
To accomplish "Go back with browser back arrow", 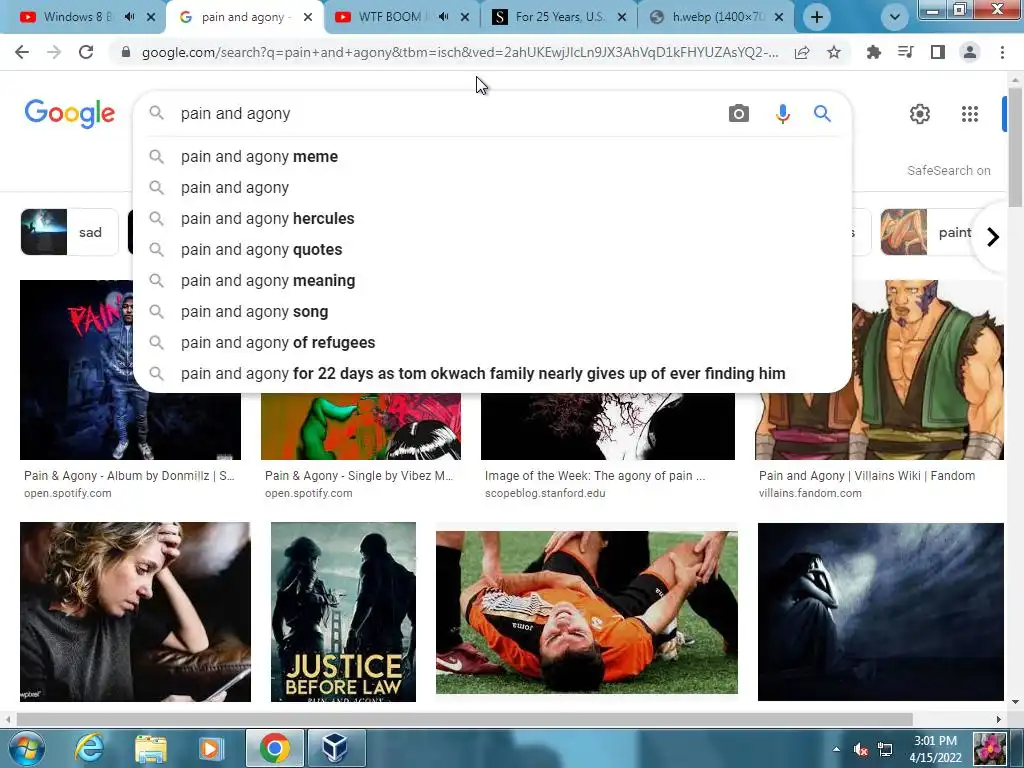I will 22,52.
